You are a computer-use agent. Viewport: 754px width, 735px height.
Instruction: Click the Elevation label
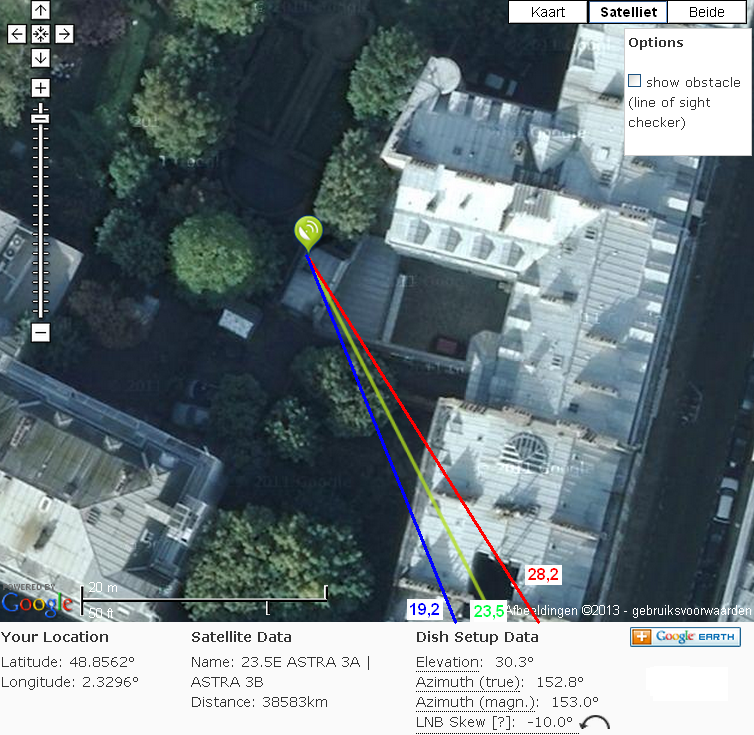447,662
